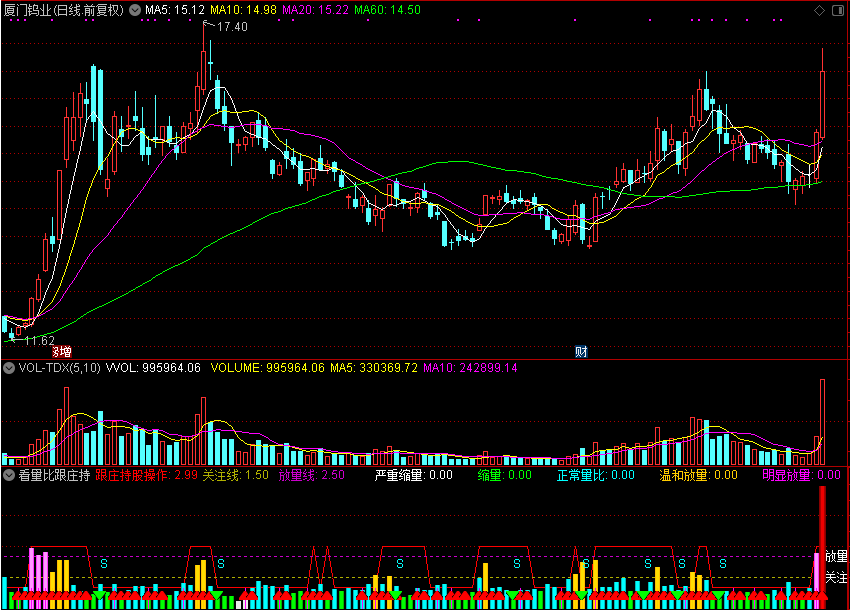Select the MA5: 15.12 legend
Screen dimensions: 850x610
click(175, 10)
